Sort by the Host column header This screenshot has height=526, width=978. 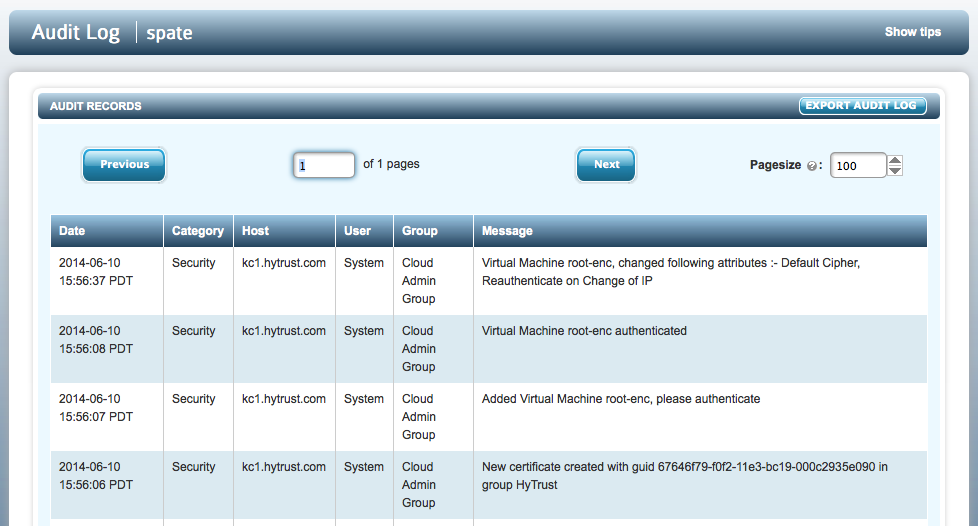click(284, 231)
